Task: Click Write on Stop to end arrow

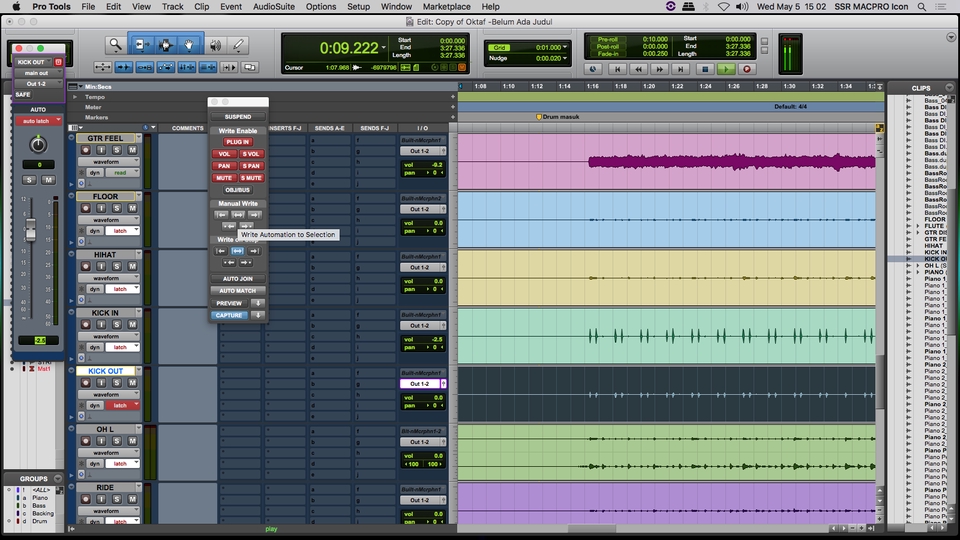Action: (x=253, y=251)
